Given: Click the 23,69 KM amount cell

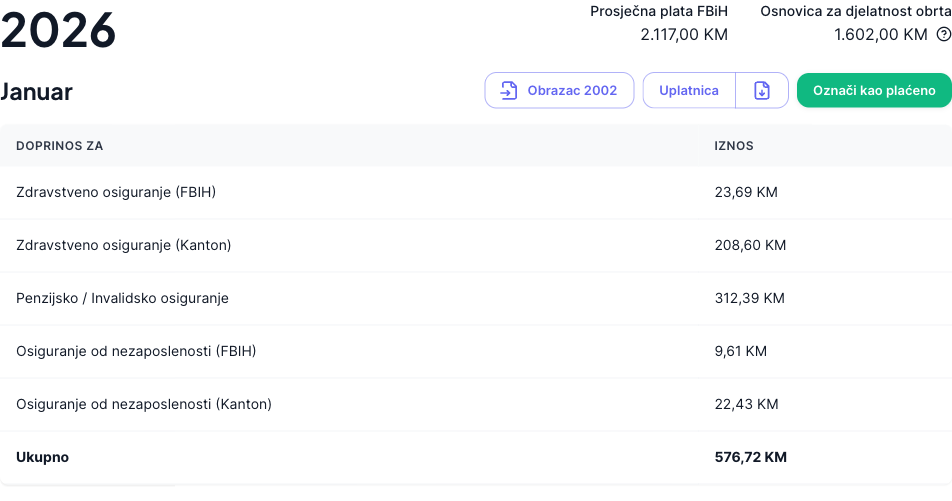Looking at the screenshot, I should 745,192.
